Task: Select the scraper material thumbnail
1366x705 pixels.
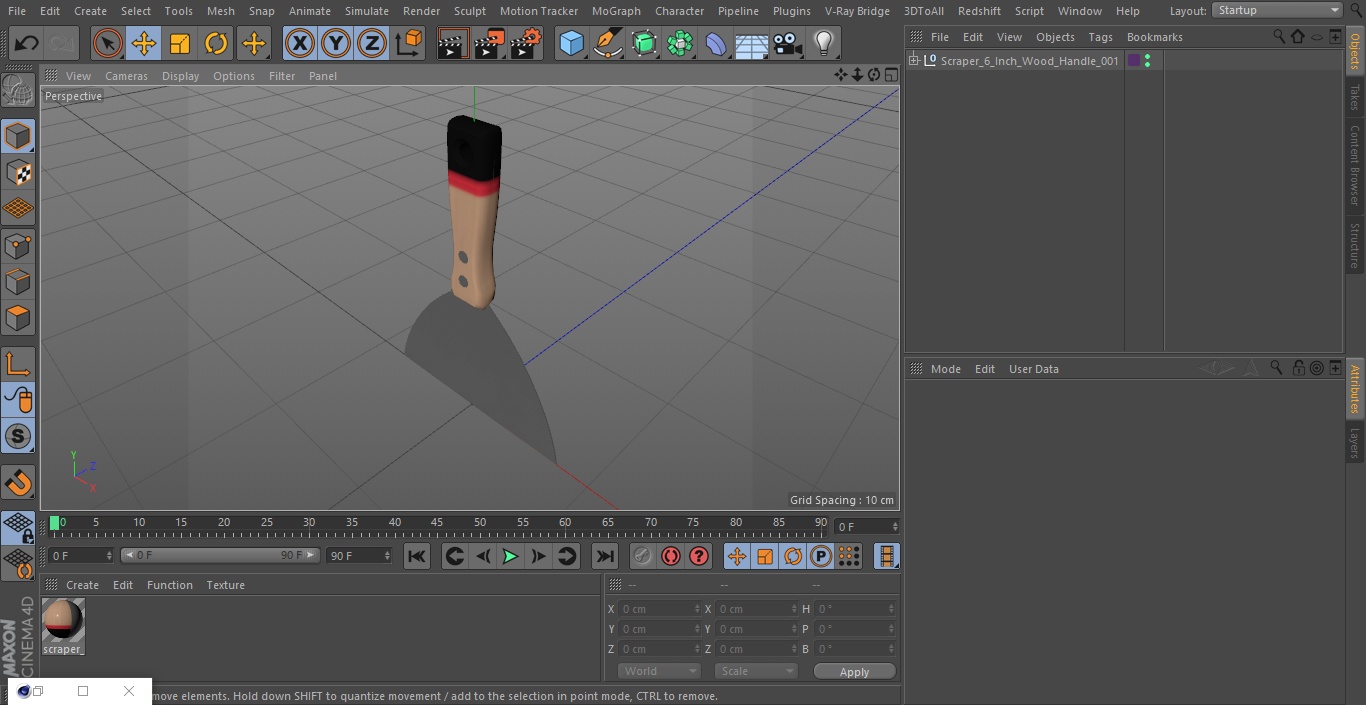Action: (x=63, y=620)
